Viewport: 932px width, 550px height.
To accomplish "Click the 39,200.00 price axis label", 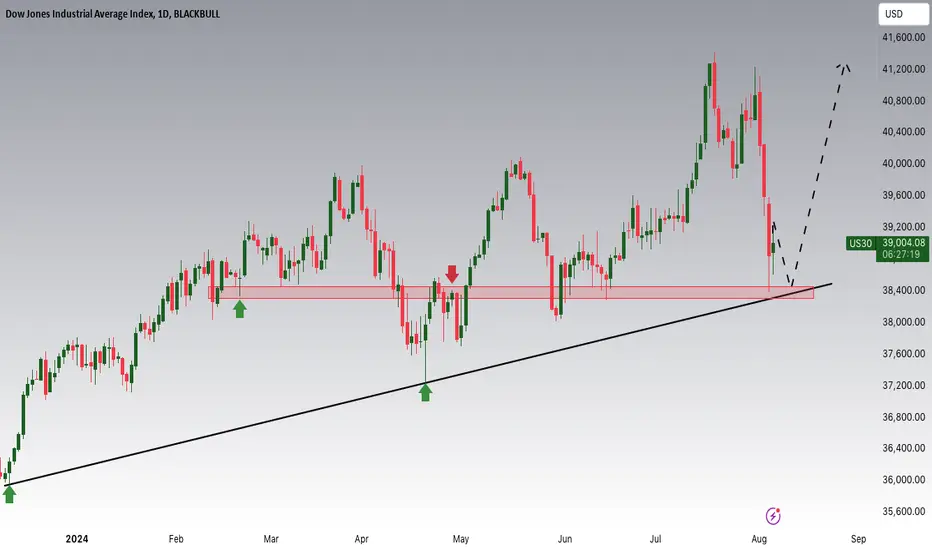I will [903, 227].
